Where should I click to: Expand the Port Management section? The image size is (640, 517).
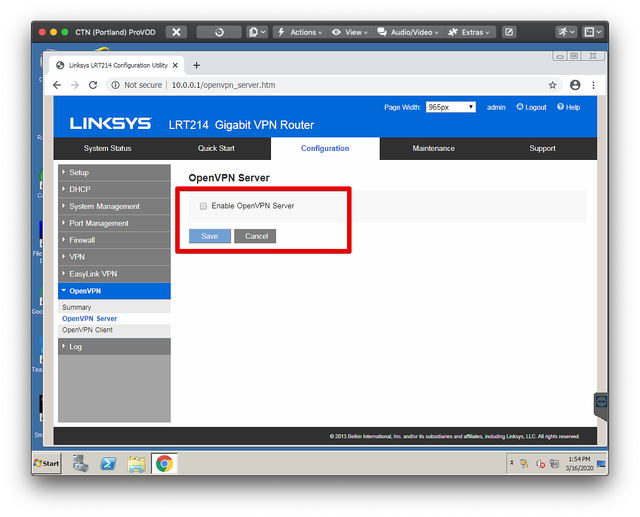click(x=114, y=223)
